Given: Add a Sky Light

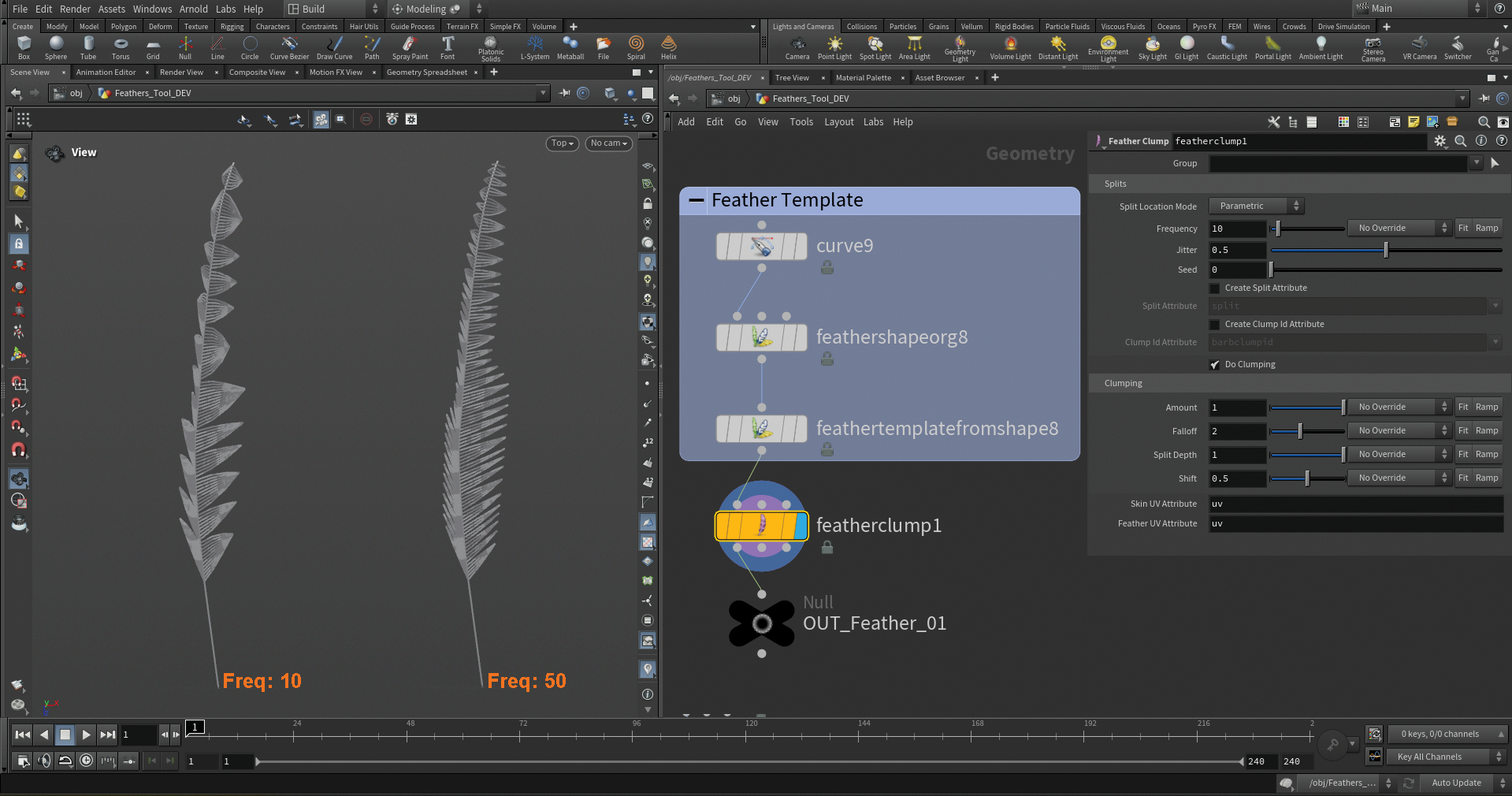Looking at the screenshot, I should pyautogui.click(x=1153, y=47).
